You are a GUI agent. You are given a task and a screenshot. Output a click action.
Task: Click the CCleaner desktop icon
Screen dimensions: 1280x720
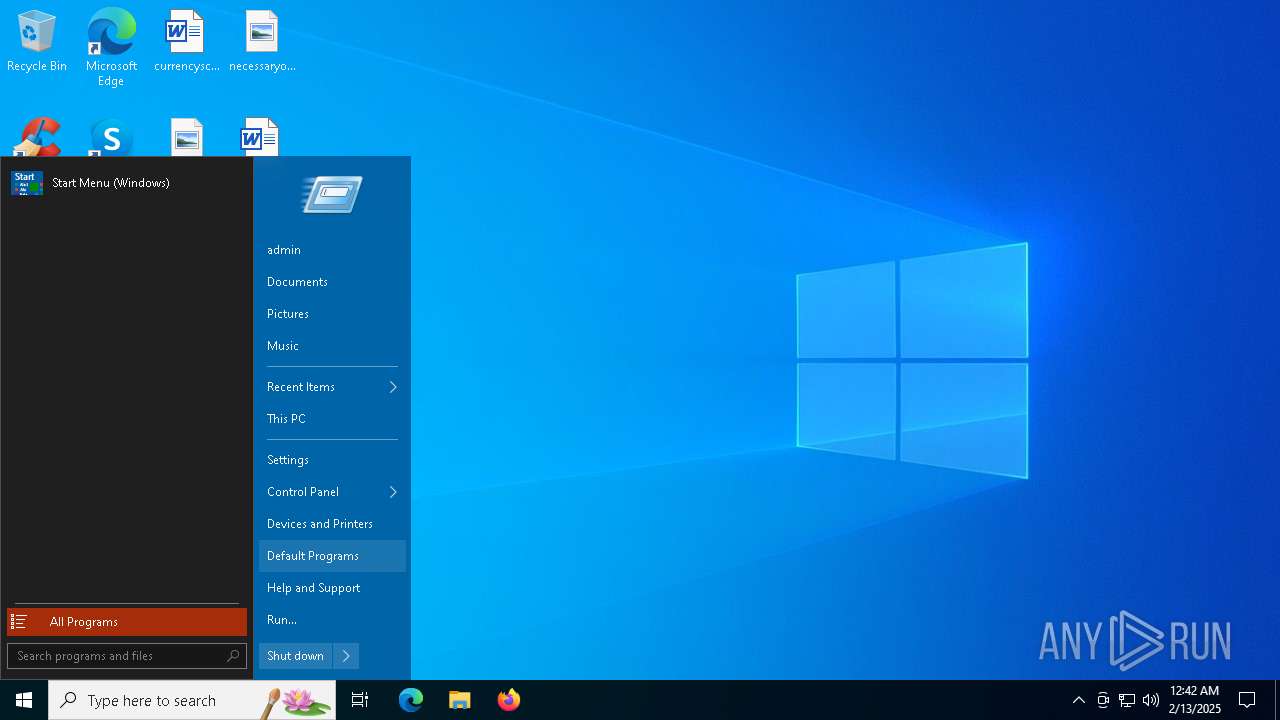coord(37,138)
